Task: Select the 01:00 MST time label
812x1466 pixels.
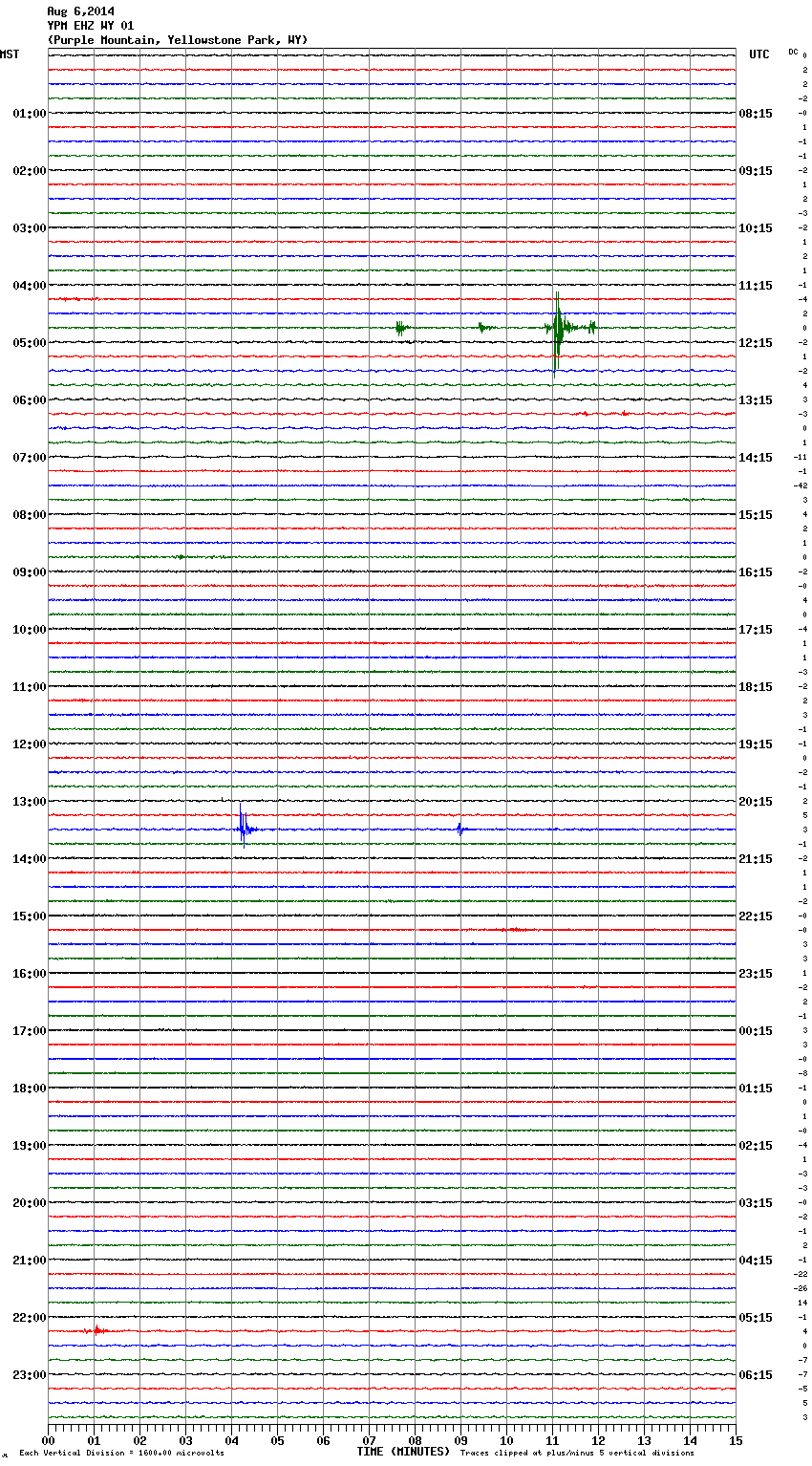Action: coord(30,114)
